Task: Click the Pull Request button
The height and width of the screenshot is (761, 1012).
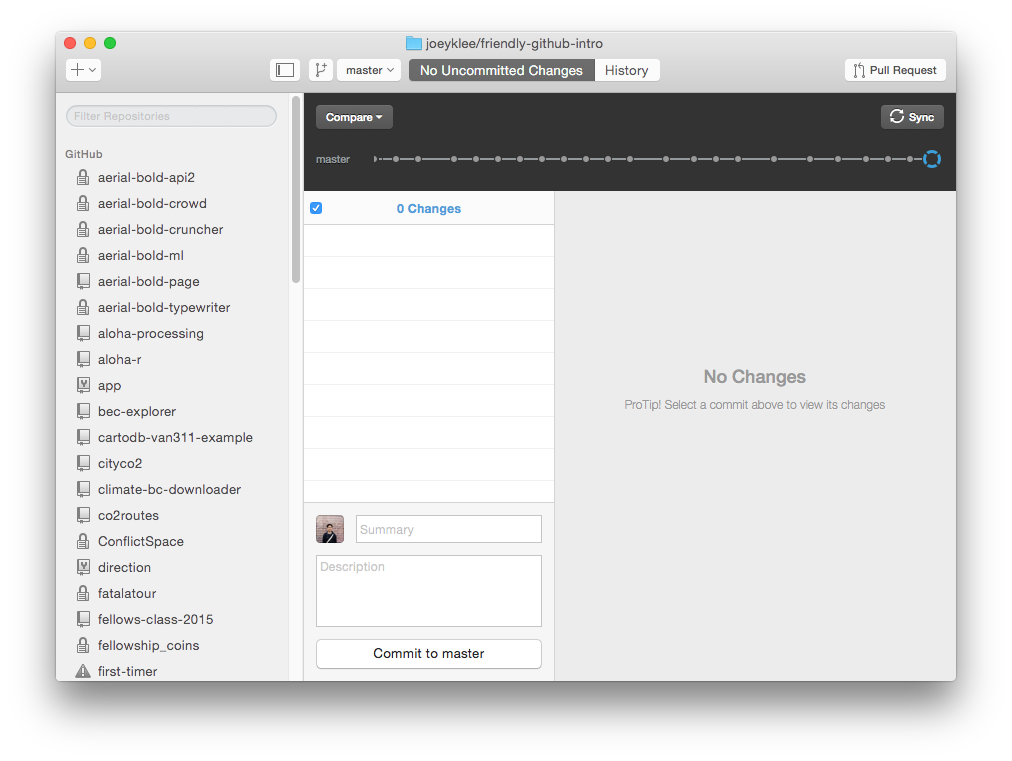Action: 895,70
